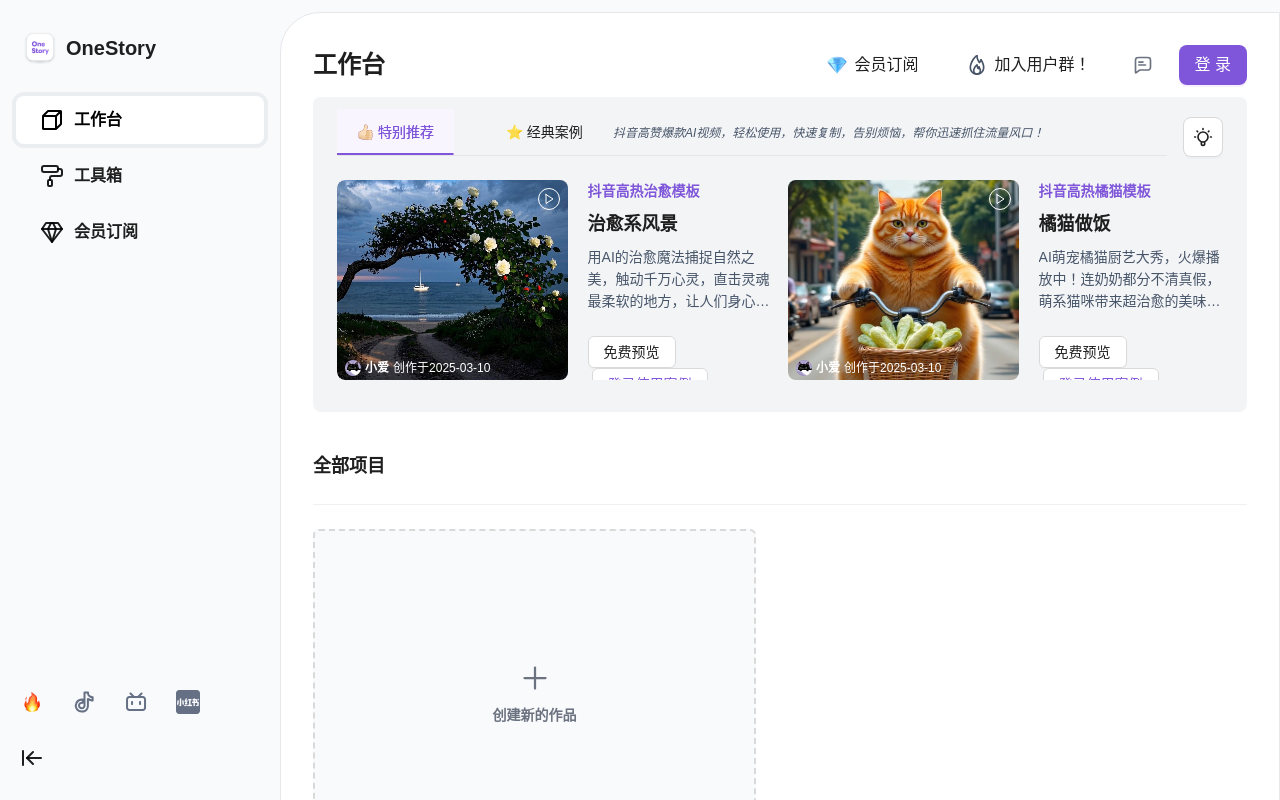
Task: Switch to the 特别推荐 tab
Action: [x=395, y=132]
